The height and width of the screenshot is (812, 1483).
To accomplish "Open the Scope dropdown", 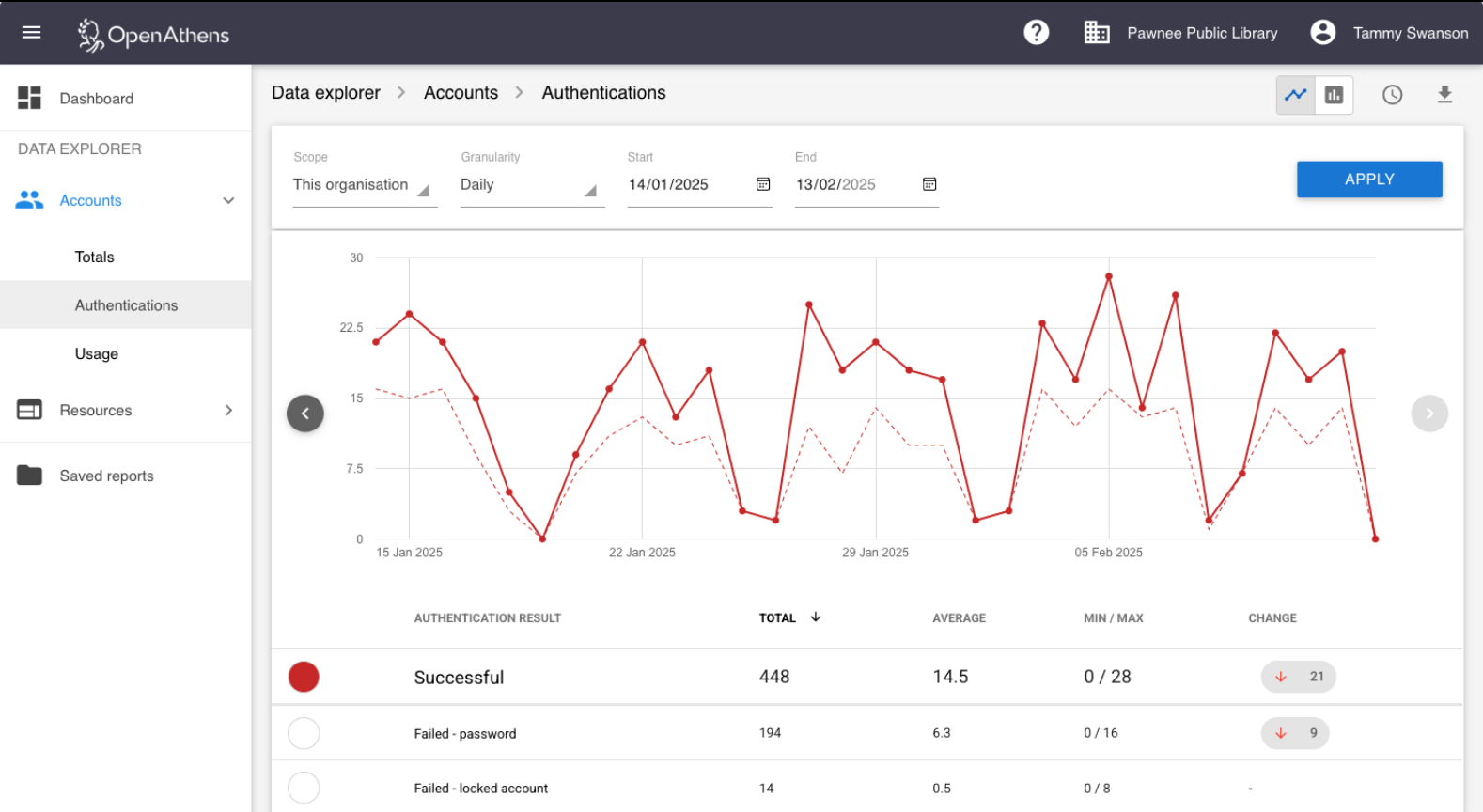I will [365, 185].
